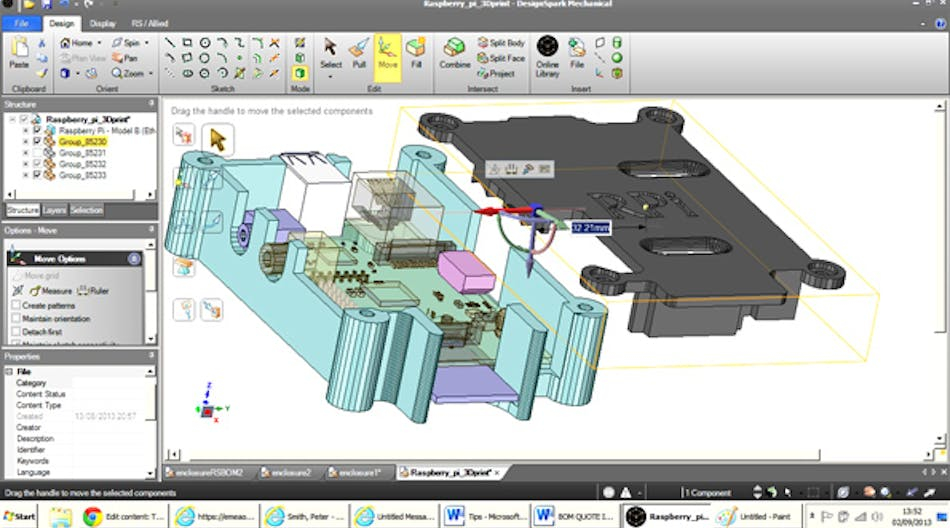Choose the Fill tool

point(416,55)
